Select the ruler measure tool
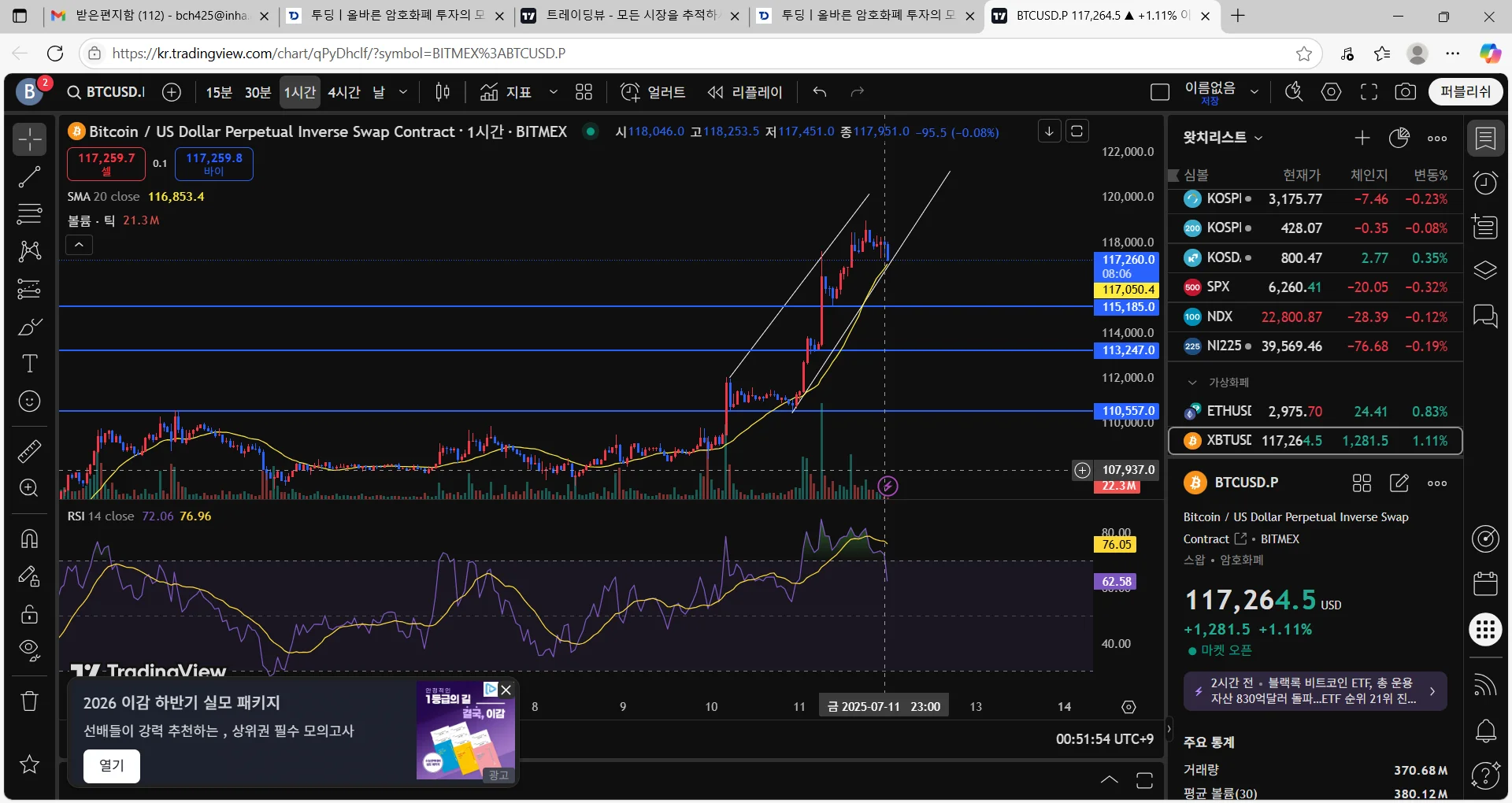Image resolution: width=1512 pixels, height=803 pixels. [30, 451]
